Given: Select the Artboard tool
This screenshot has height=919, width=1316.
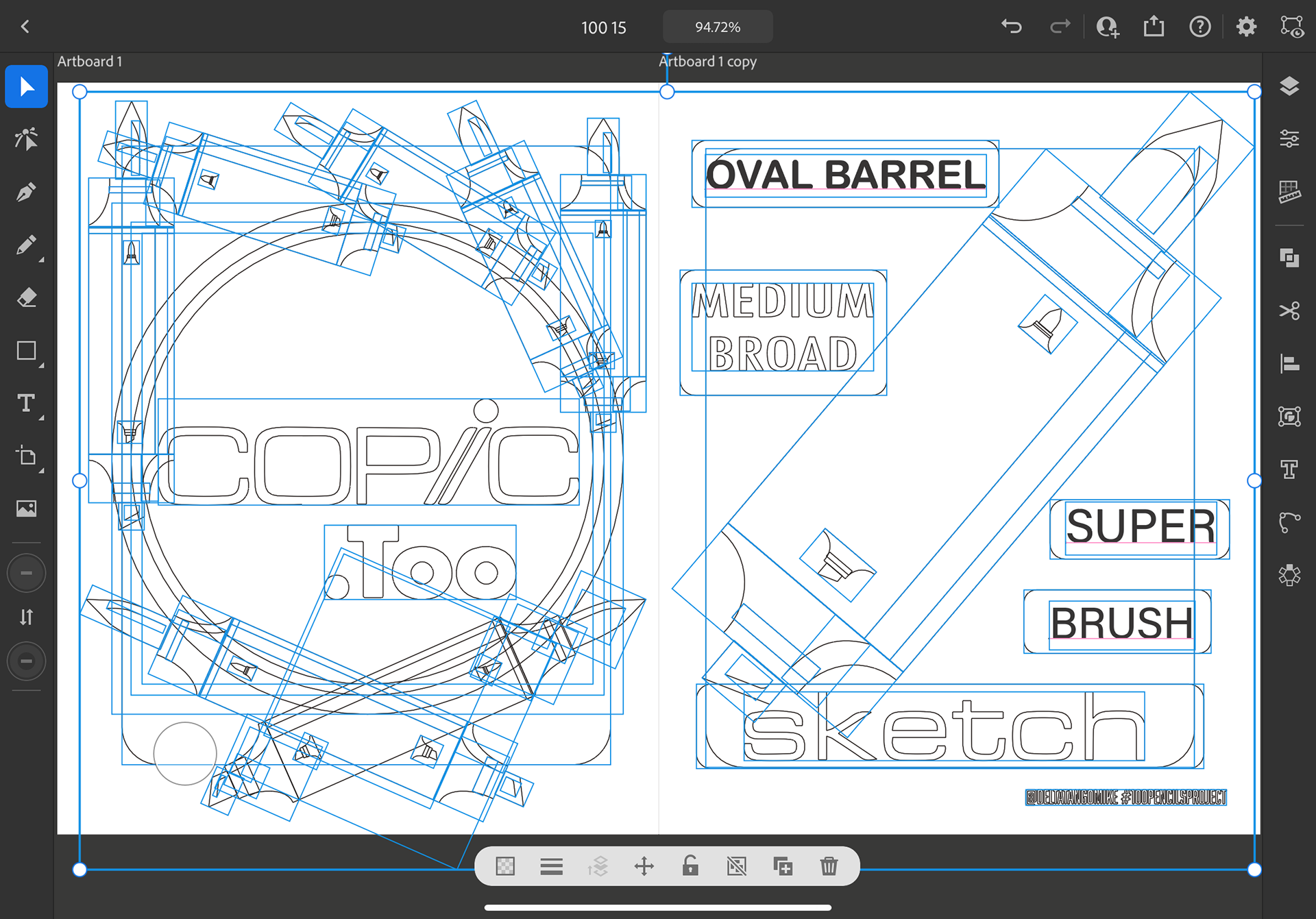Looking at the screenshot, I should [26, 456].
